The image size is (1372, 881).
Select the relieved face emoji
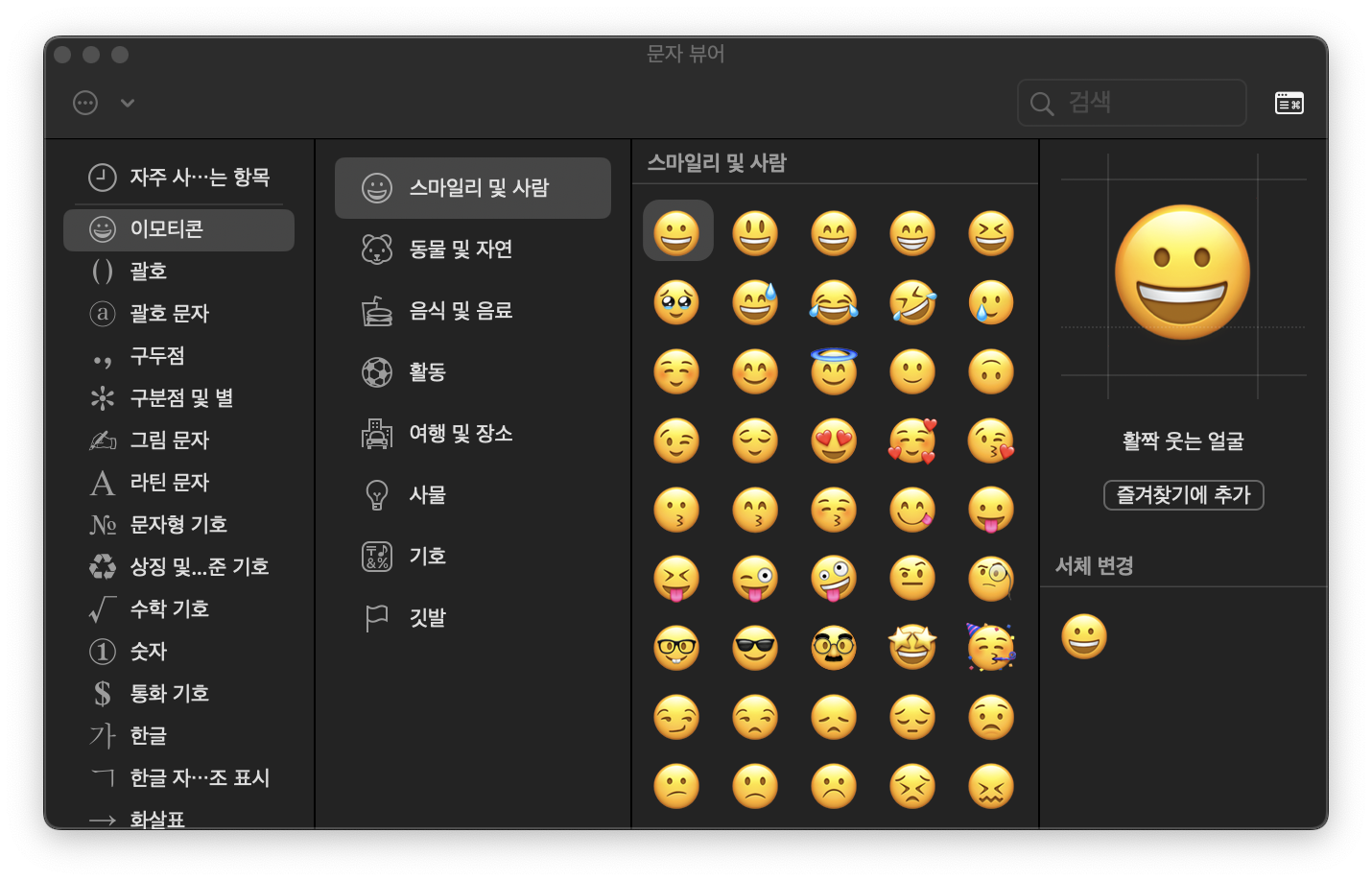[755, 440]
